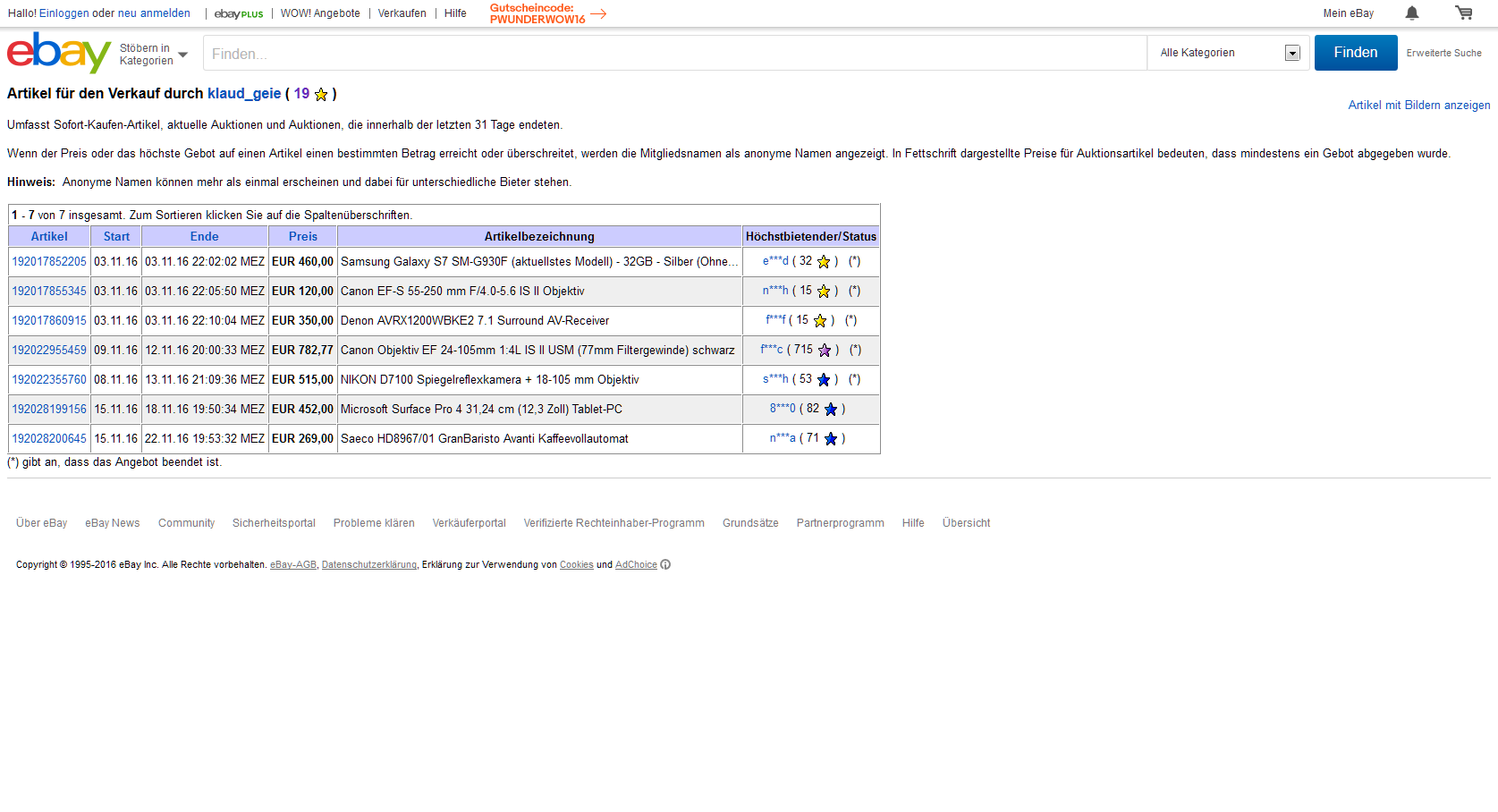Open Partnerprogramm footer link
Image resolution: width=1498 pixels, height=812 pixels.
[x=840, y=523]
